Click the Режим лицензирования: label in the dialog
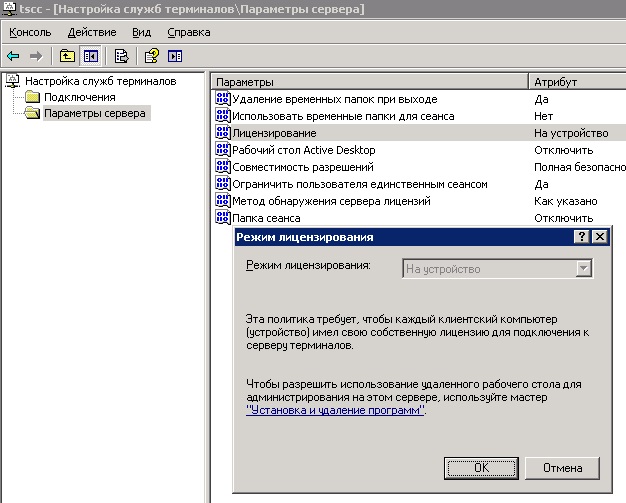The height and width of the screenshot is (503, 626). [x=308, y=265]
